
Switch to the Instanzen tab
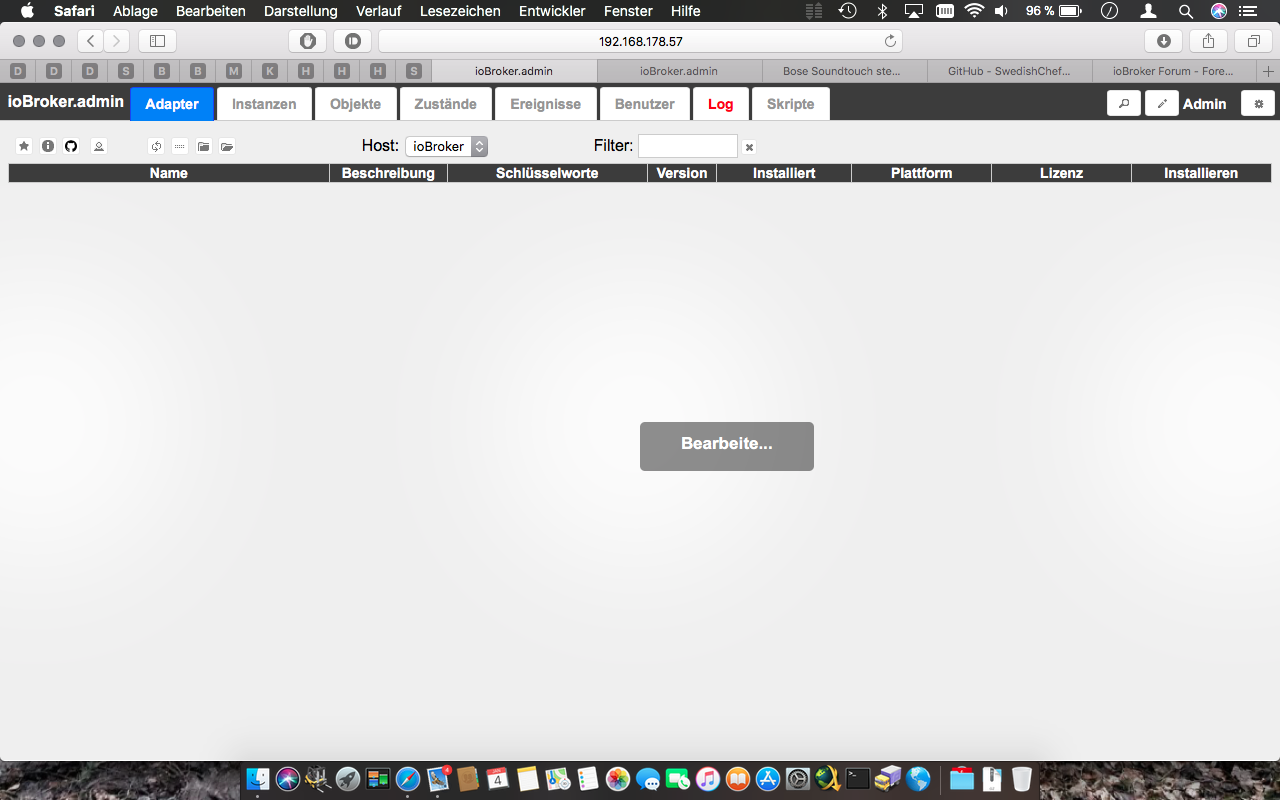coord(264,104)
